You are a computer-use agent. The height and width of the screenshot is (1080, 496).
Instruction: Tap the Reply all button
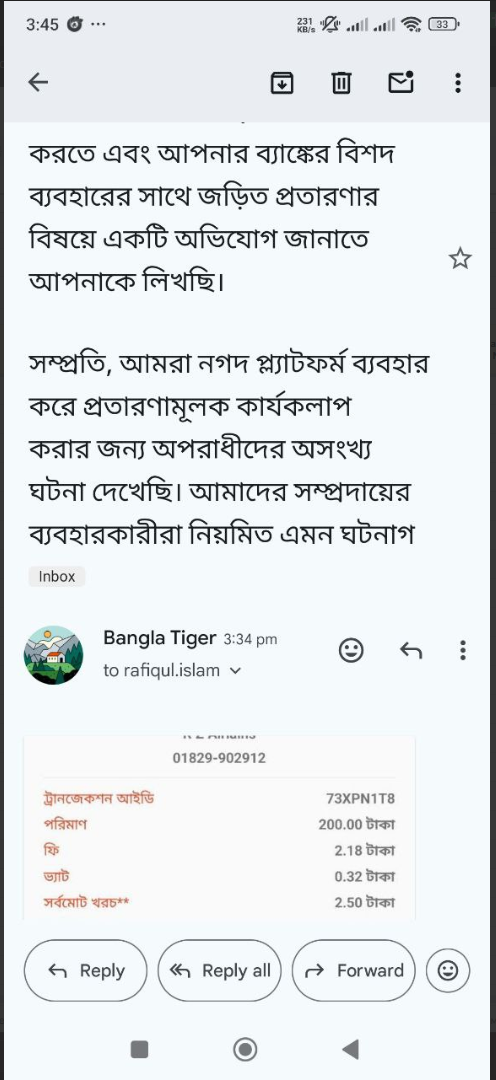pyautogui.click(x=219, y=970)
